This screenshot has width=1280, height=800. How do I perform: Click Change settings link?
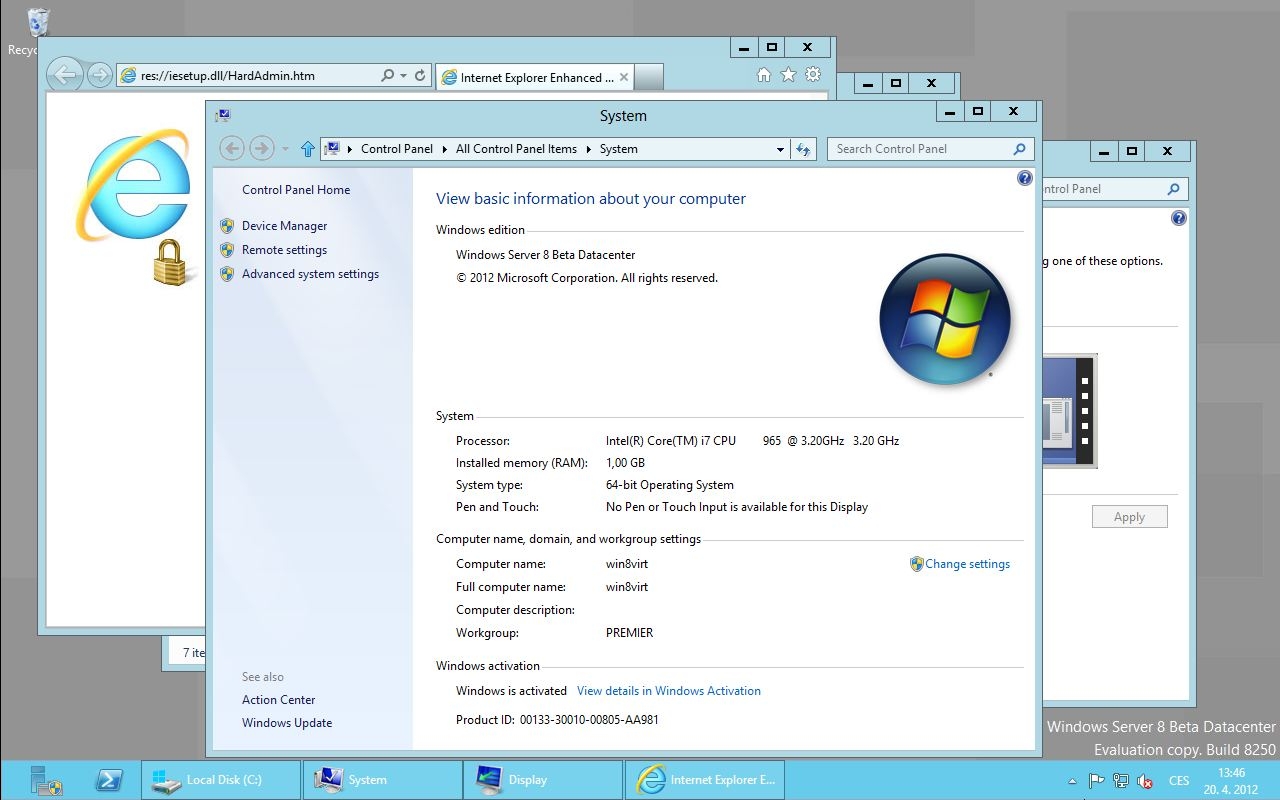pyautogui.click(x=967, y=564)
